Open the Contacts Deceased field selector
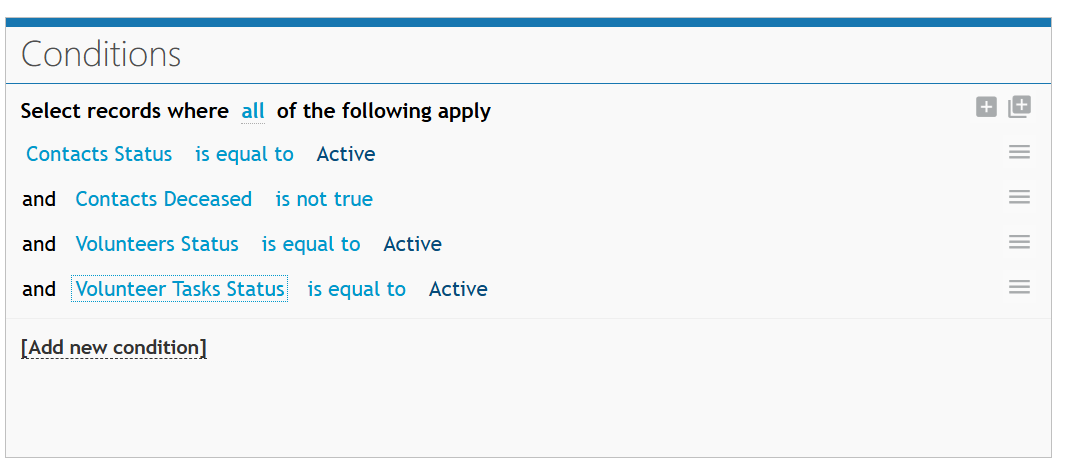 164,199
